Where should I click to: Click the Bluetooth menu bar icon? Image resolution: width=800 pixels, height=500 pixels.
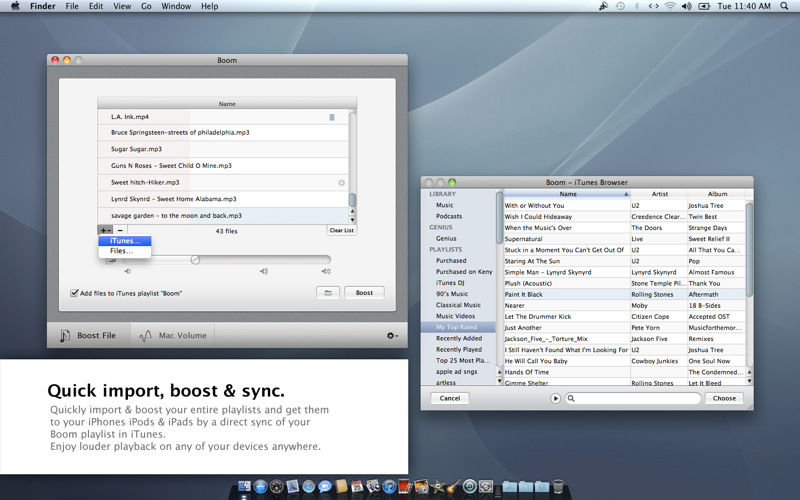pos(636,6)
